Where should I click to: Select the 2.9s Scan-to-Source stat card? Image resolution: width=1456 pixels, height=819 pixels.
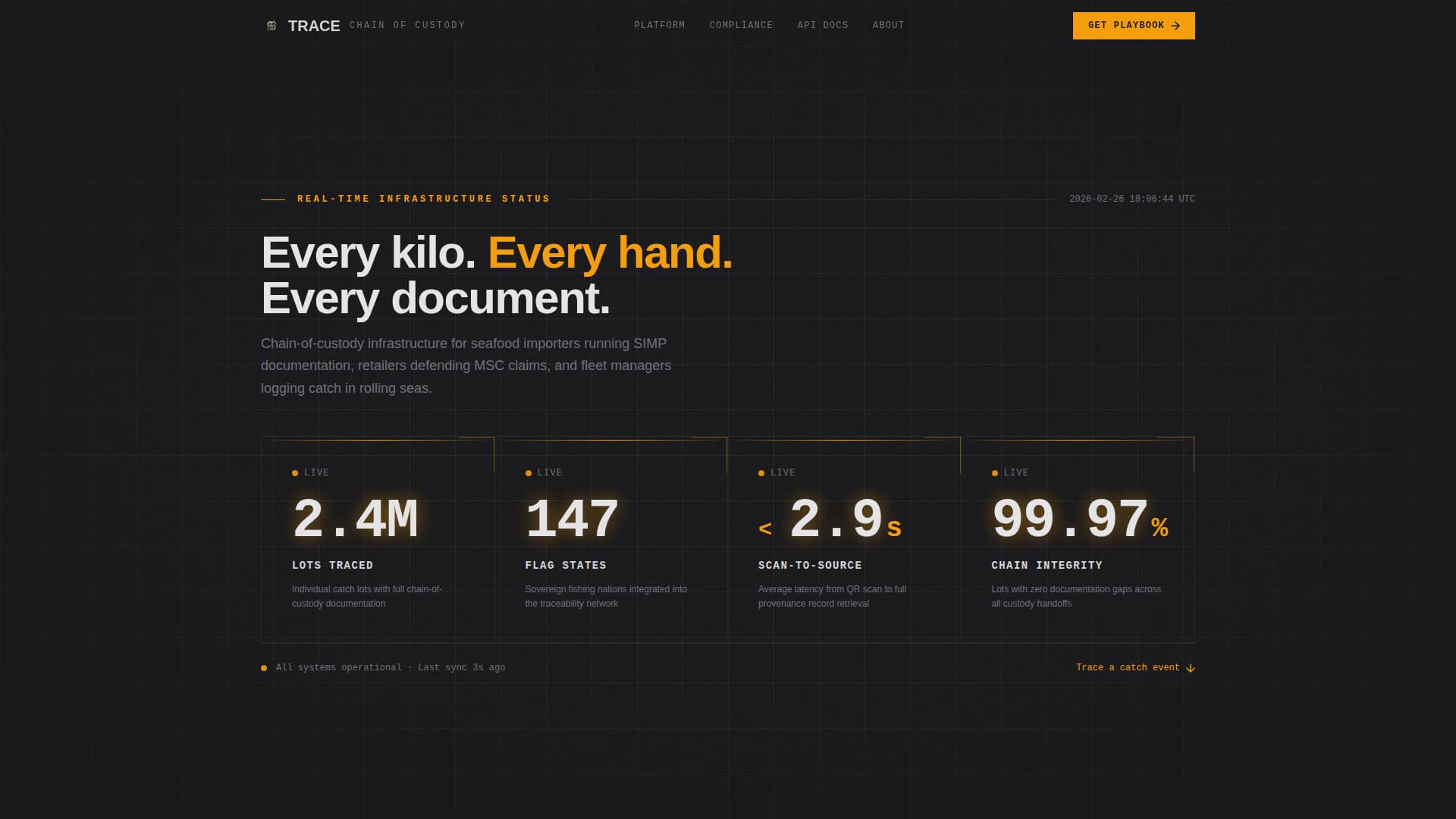coord(844,540)
